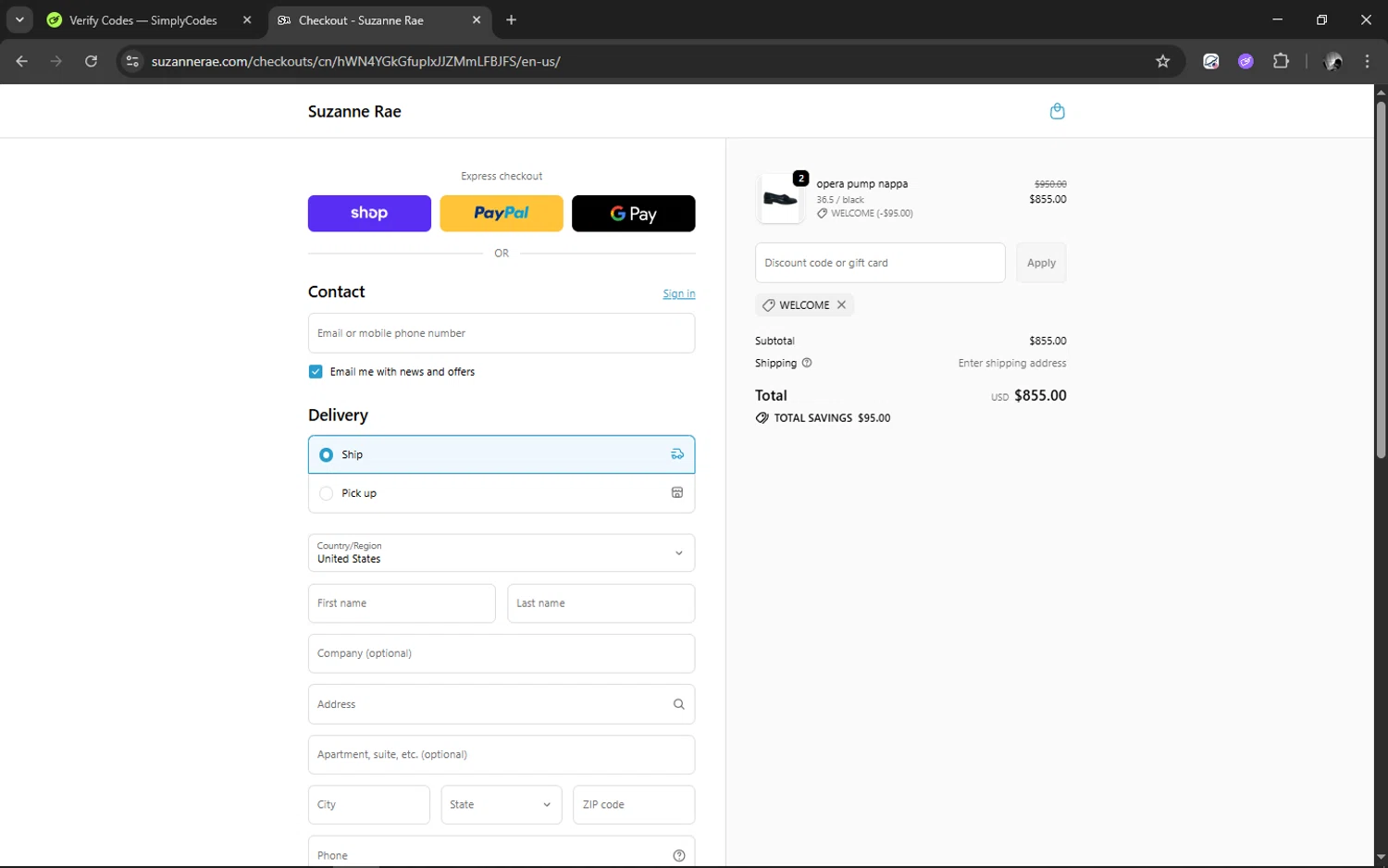Click the Apply discount button
Viewport: 1388px width, 868px height.
(x=1041, y=263)
